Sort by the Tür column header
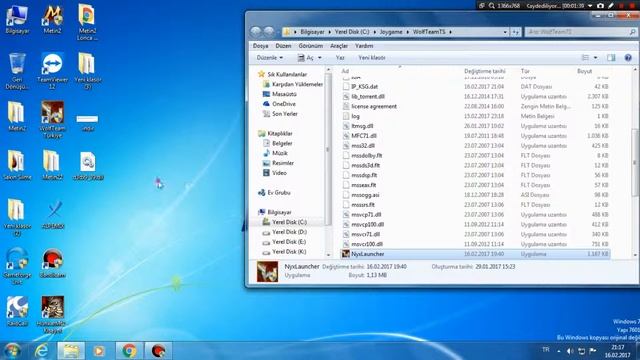This screenshot has height=360, width=640. click(525, 71)
